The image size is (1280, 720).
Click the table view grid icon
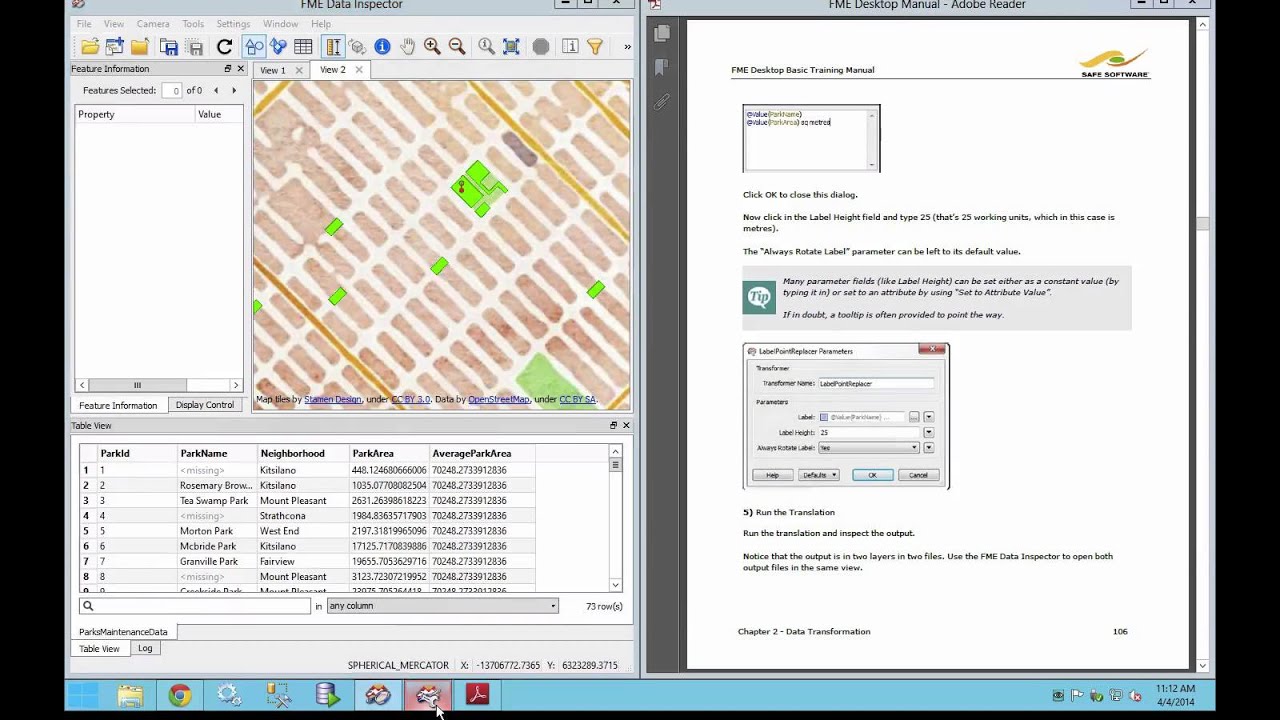(303, 46)
